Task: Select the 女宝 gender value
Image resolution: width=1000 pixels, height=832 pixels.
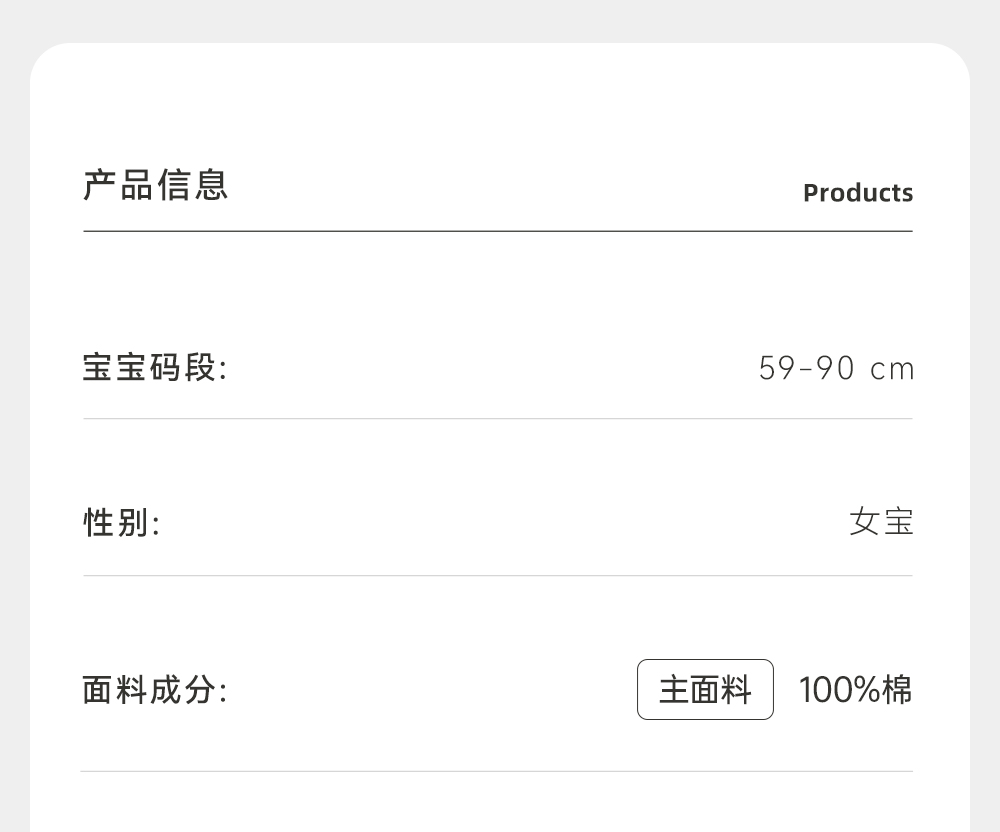Action: coord(881,522)
